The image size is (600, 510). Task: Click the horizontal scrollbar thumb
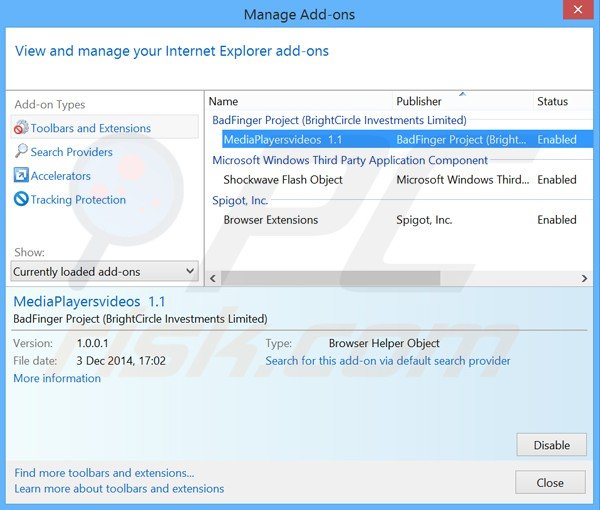pos(331,279)
